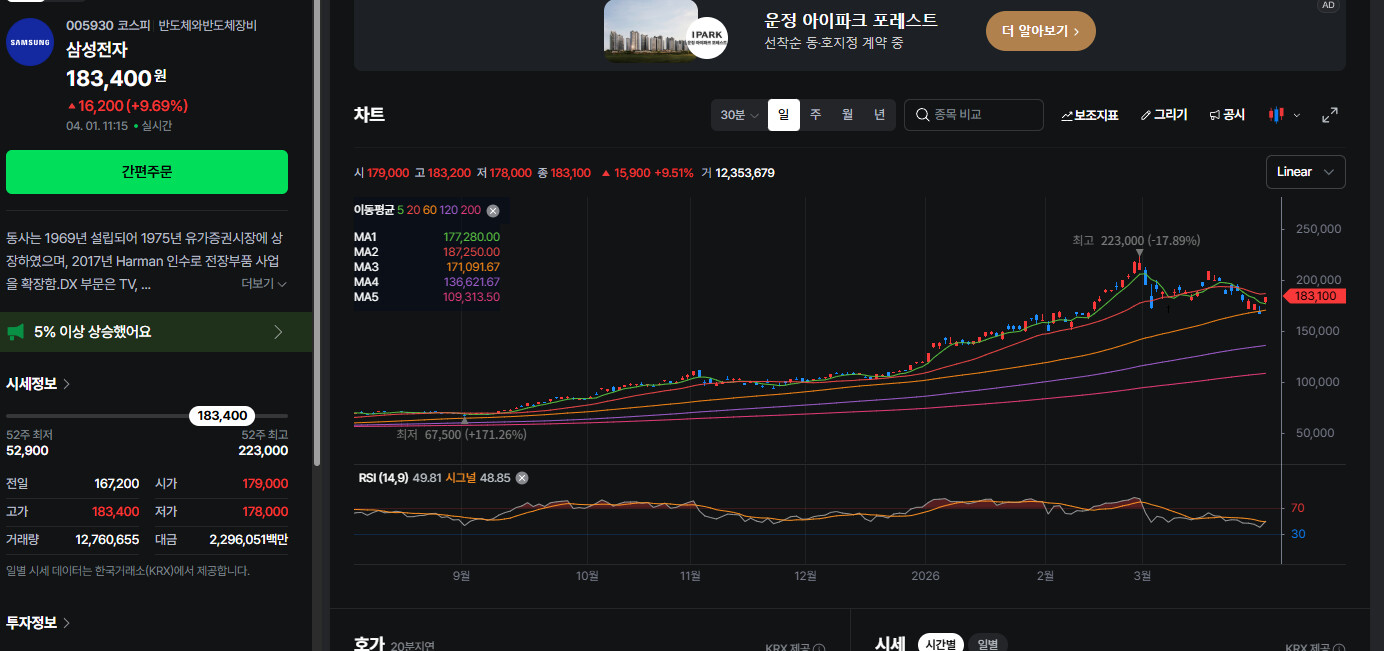Click the Samsung logo icon
Screen dimensions: 1384x651
click(x=30, y=41)
